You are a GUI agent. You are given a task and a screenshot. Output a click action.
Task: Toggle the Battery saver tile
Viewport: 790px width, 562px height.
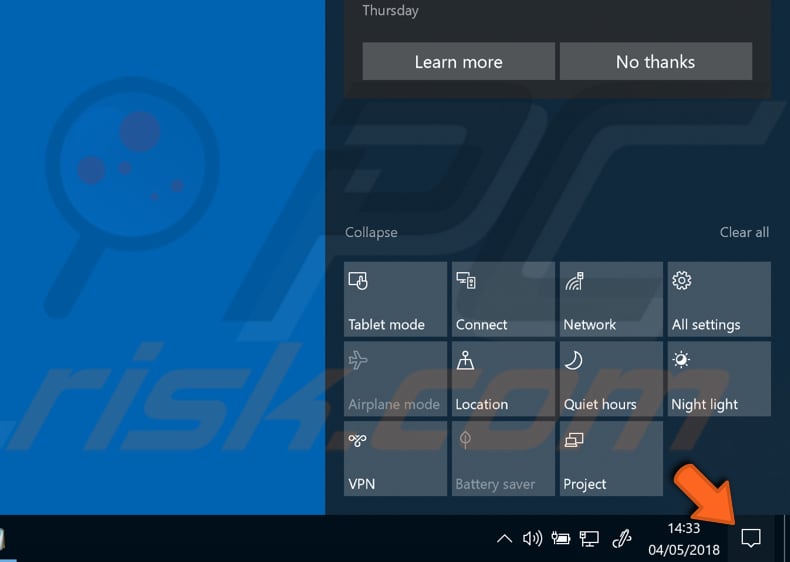pos(503,458)
